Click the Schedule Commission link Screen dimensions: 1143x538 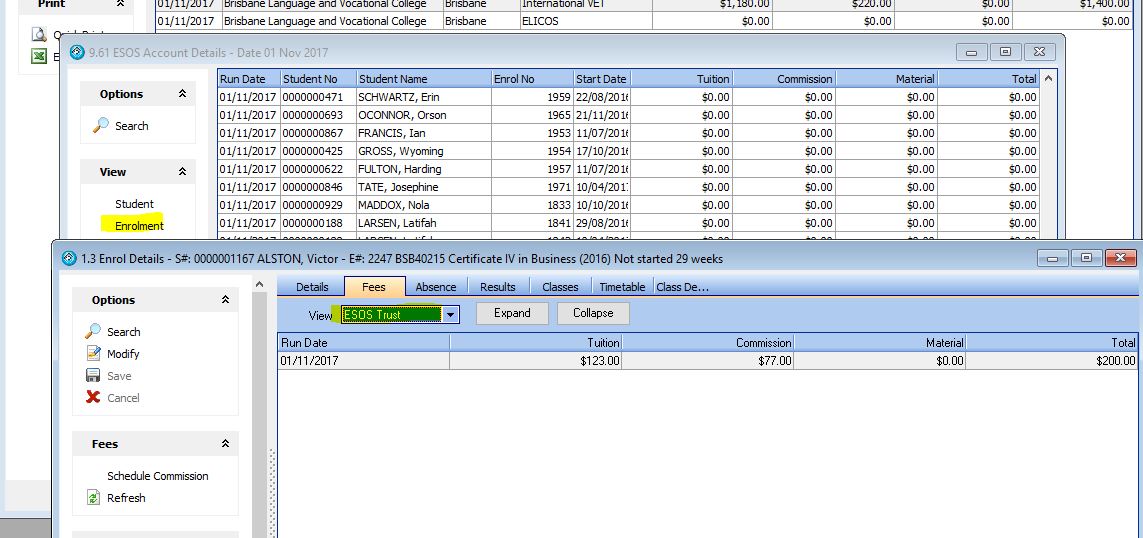click(x=157, y=476)
